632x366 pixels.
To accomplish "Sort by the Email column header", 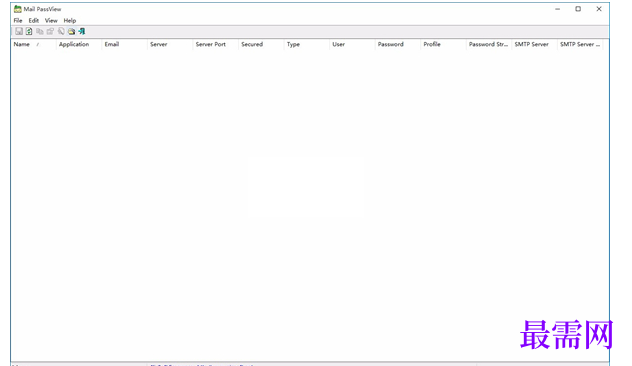I will 124,44.
